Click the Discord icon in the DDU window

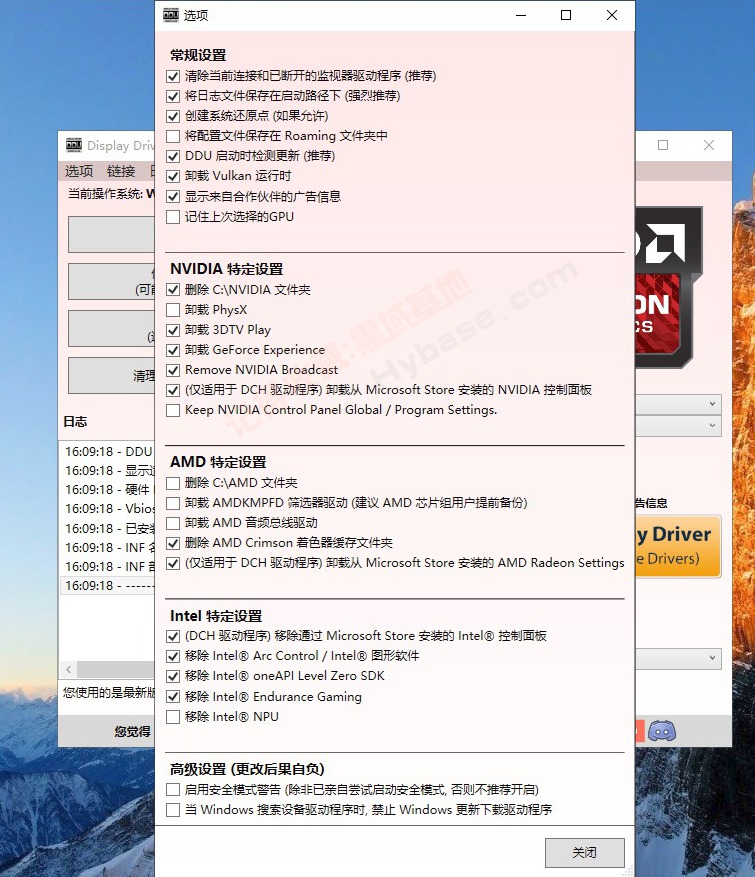coord(662,730)
